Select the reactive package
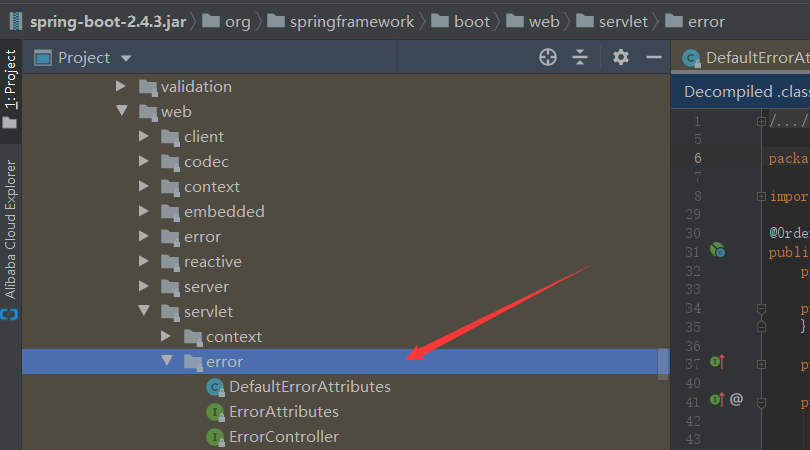The height and width of the screenshot is (450, 810). click(213, 261)
